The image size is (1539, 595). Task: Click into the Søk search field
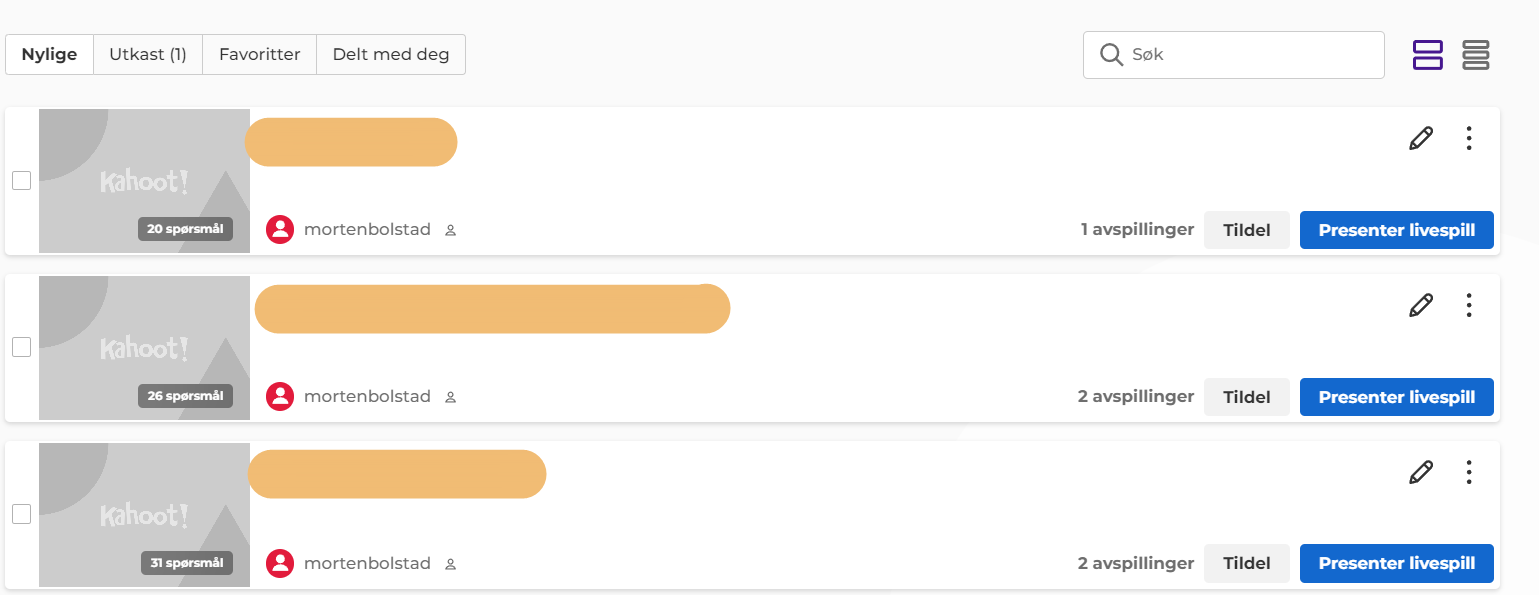(x=1250, y=55)
